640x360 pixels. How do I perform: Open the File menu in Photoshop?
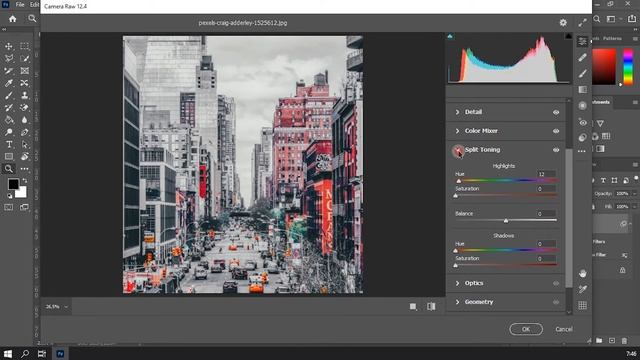click(x=20, y=4)
